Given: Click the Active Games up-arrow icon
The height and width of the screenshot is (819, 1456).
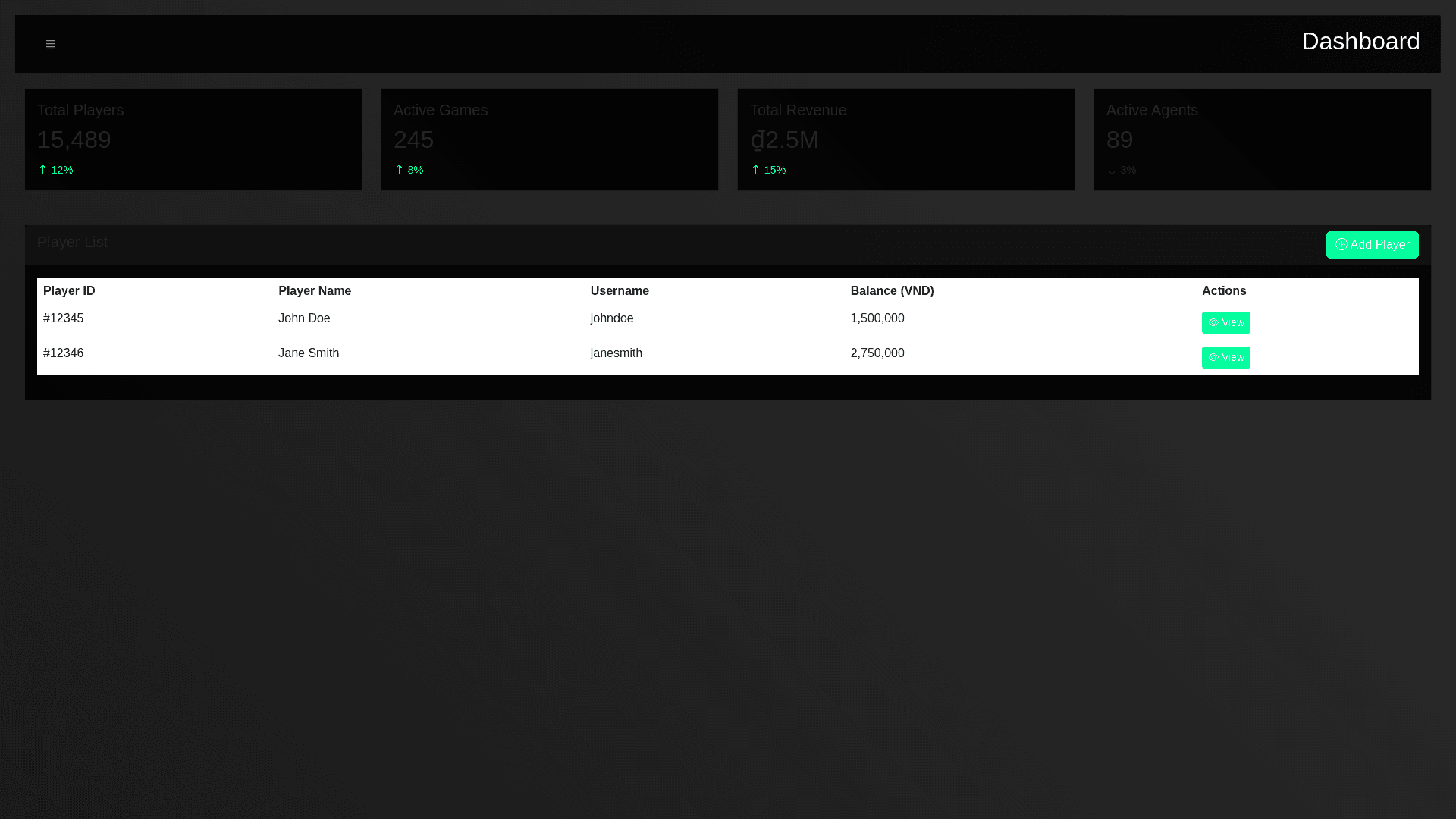Looking at the screenshot, I should pos(400,170).
